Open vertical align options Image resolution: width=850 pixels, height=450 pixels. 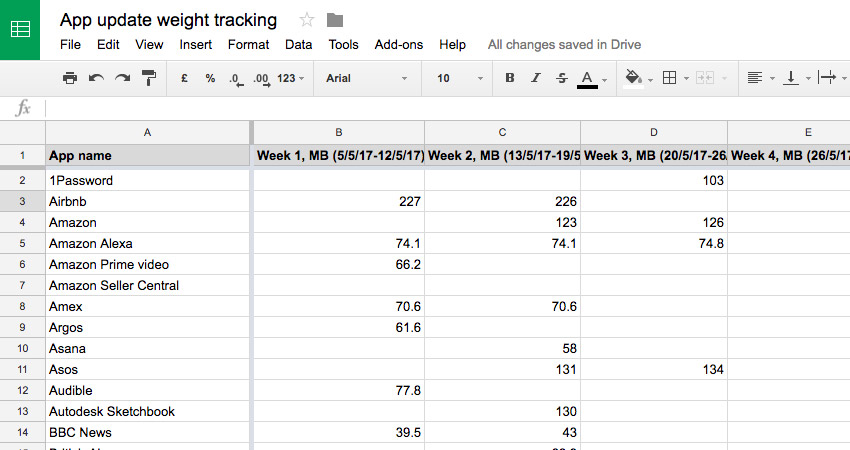pyautogui.click(x=791, y=78)
